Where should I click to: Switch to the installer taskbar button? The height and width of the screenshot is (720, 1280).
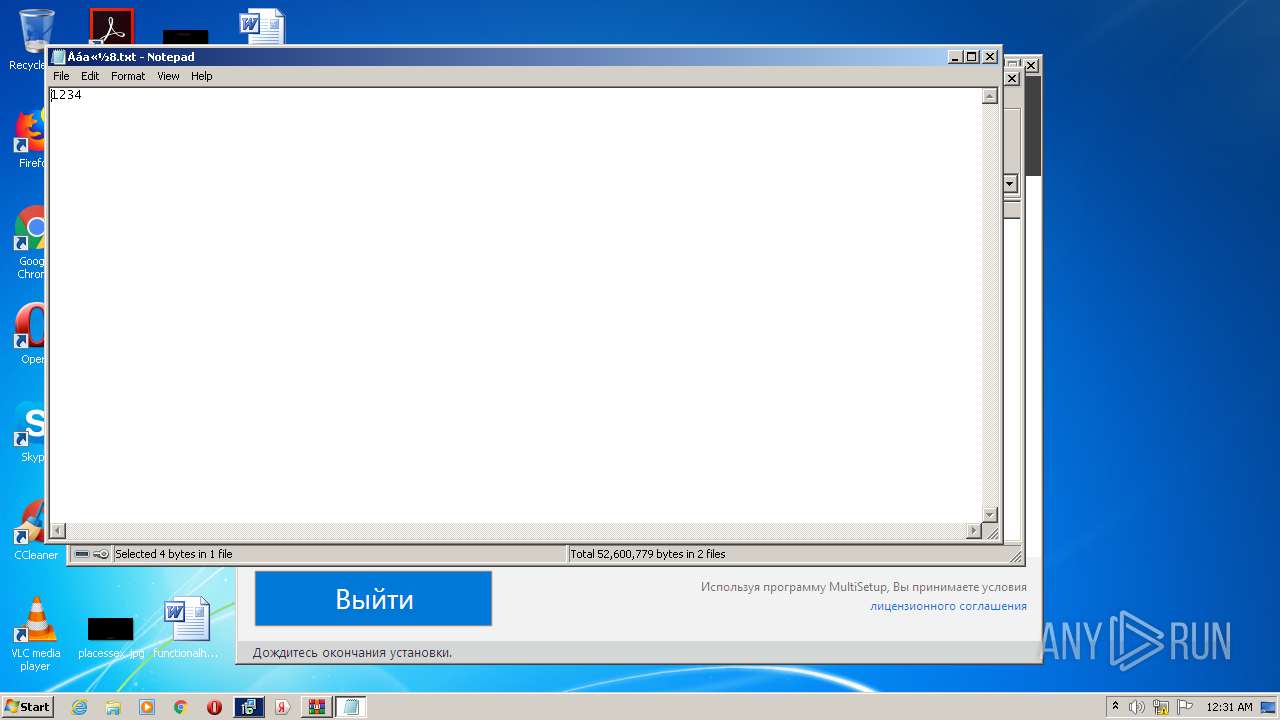pos(249,707)
